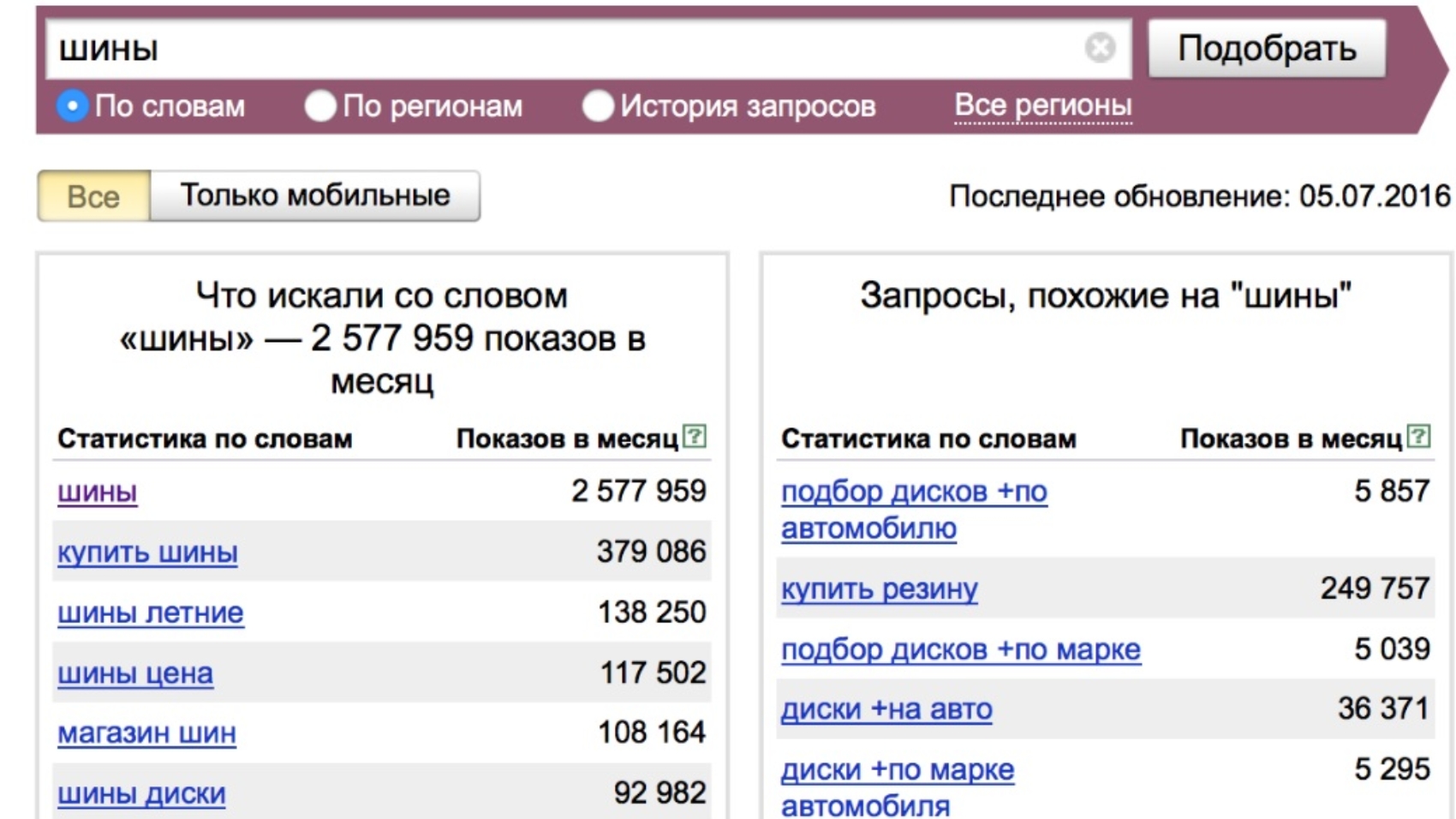Click the value '2 577 959' in шины row
This screenshot has height=819, width=1456.
pyautogui.click(x=639, y=491)
